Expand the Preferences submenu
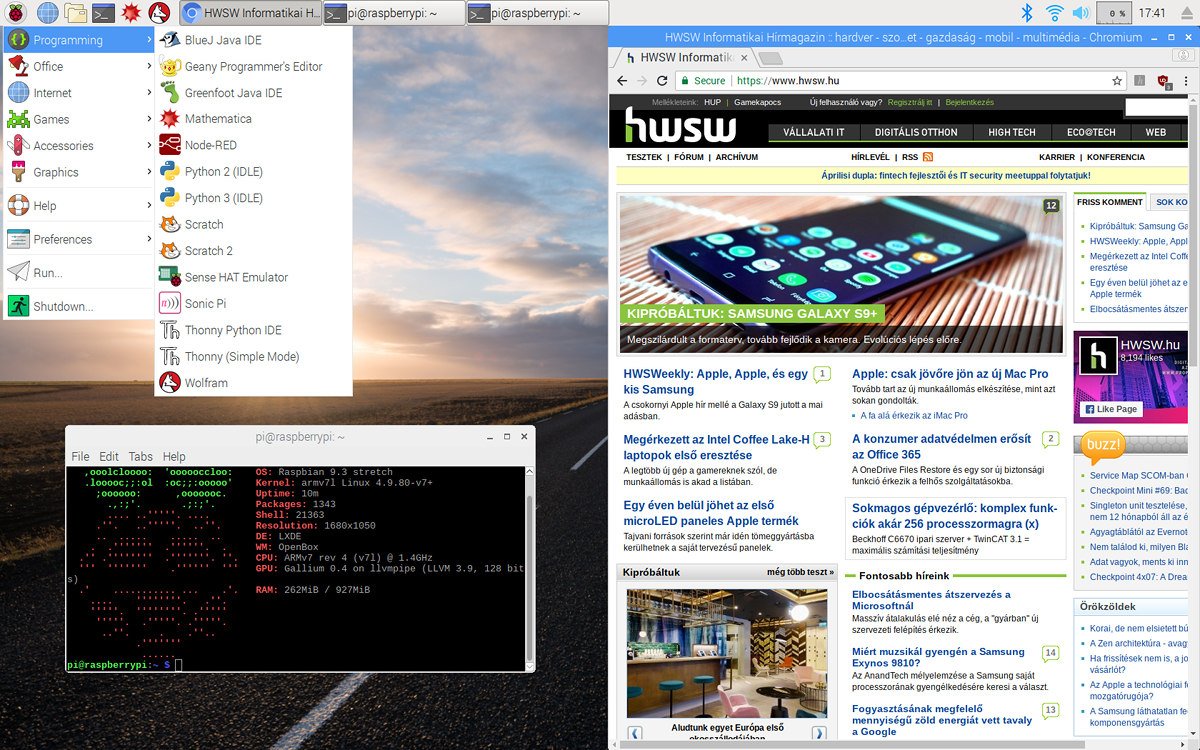 pyautogui.click(x=79, y=239)
